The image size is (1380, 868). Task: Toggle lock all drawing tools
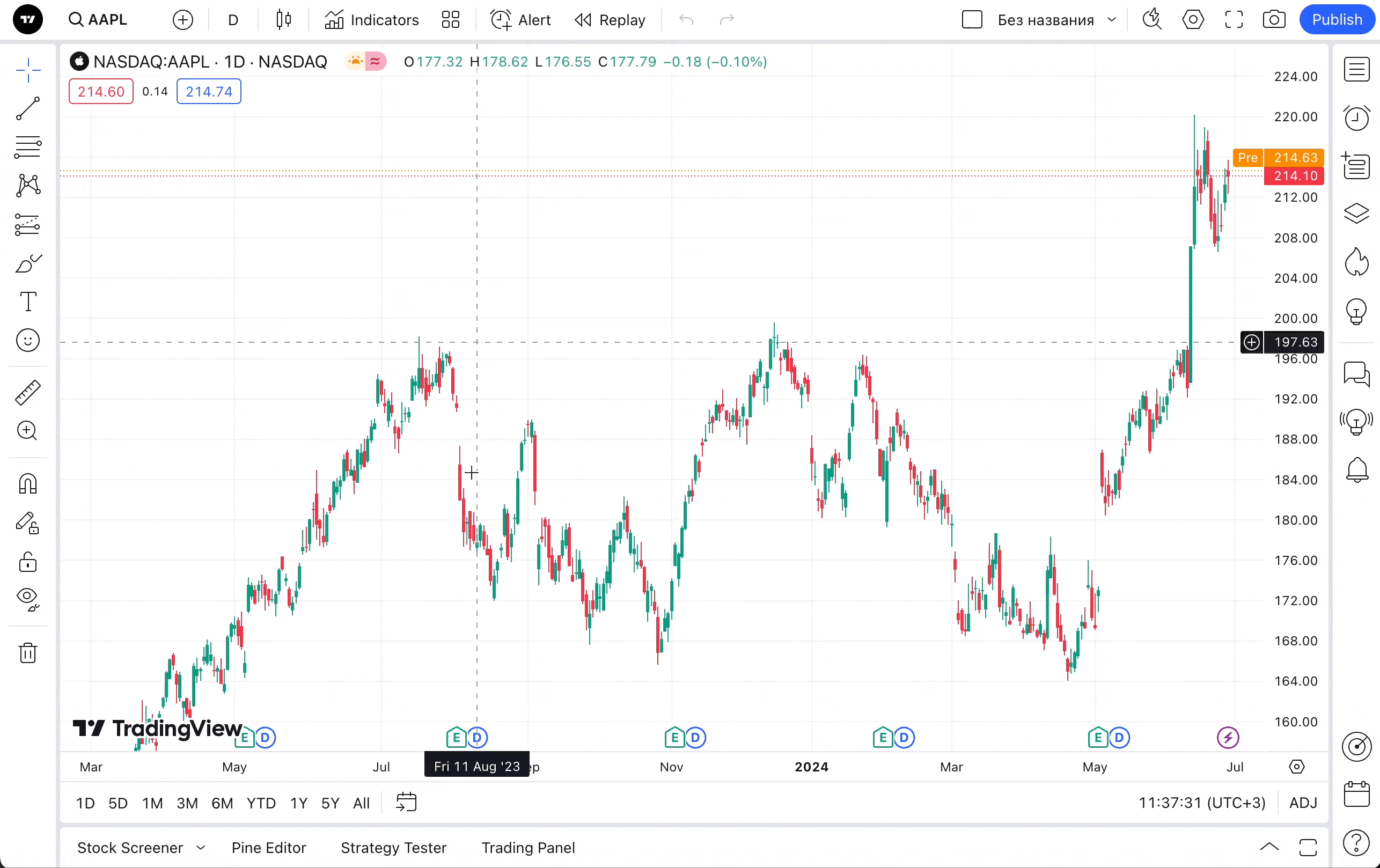pyautogui.click(x=27, y=562)
